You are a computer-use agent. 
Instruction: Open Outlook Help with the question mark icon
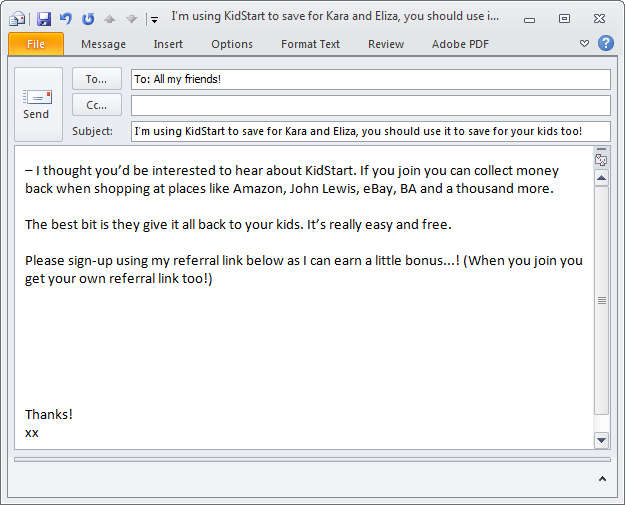tap(605, 43)
